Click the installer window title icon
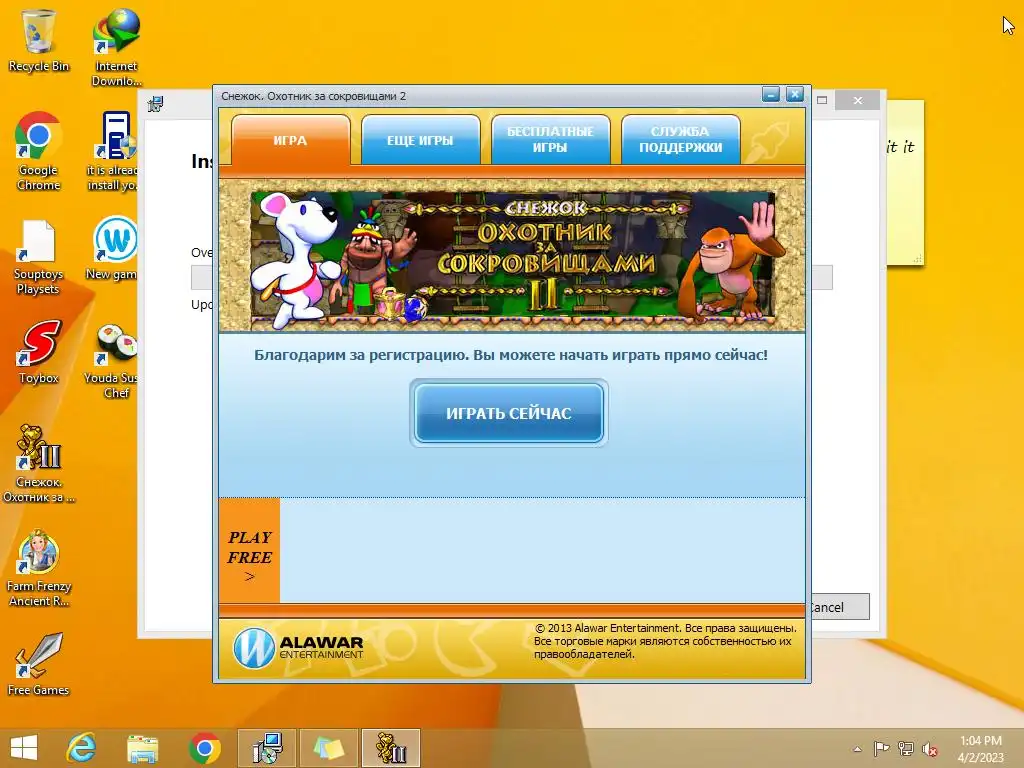This screenshot has height=768, width=1024. coord(155,103)
